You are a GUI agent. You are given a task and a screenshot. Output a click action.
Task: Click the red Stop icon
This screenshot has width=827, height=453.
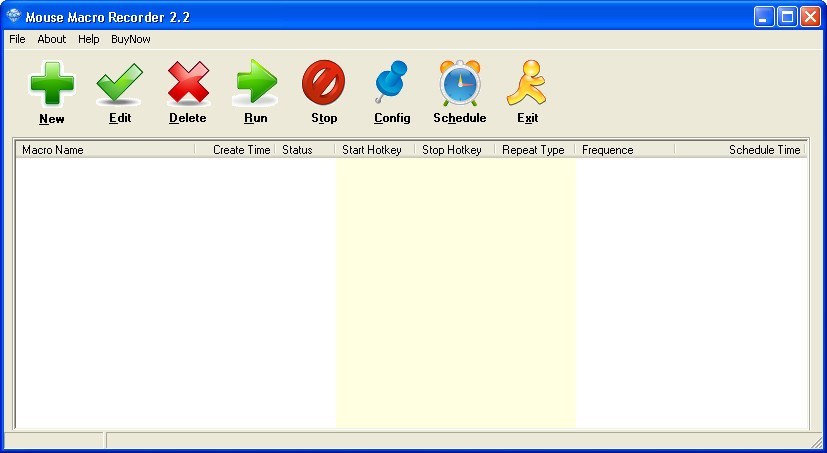pos(323,82)
